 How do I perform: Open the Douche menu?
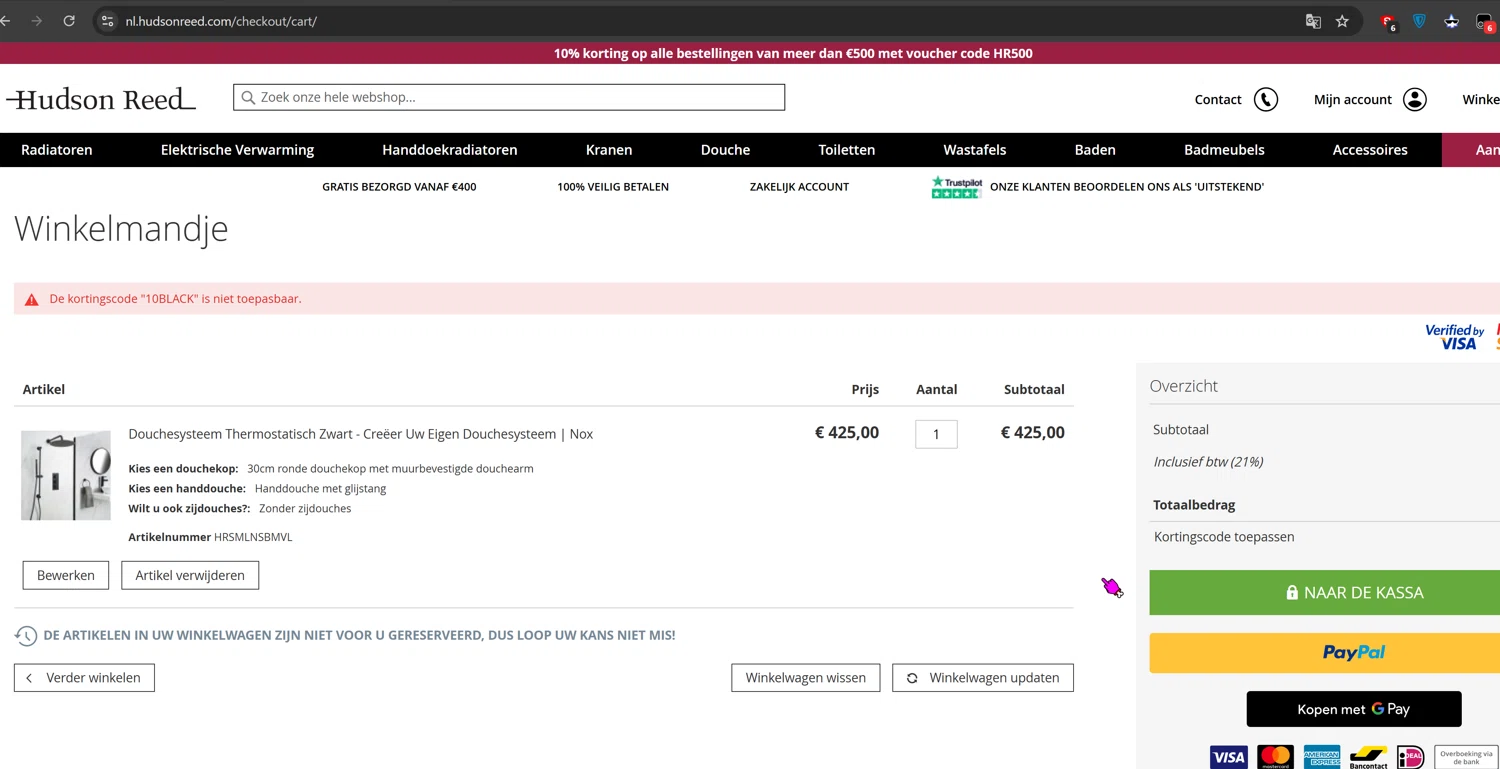[x=725, y=150]
